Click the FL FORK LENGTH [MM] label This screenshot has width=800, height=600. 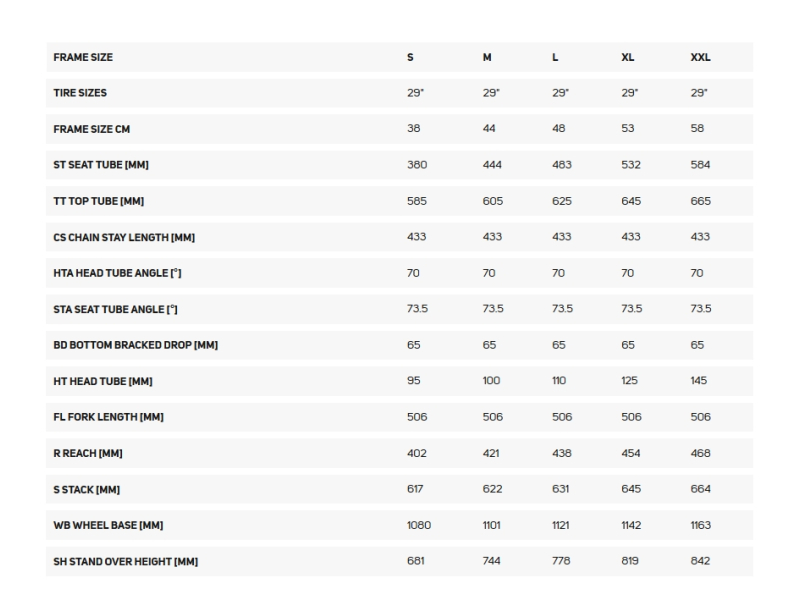[109, 417]
